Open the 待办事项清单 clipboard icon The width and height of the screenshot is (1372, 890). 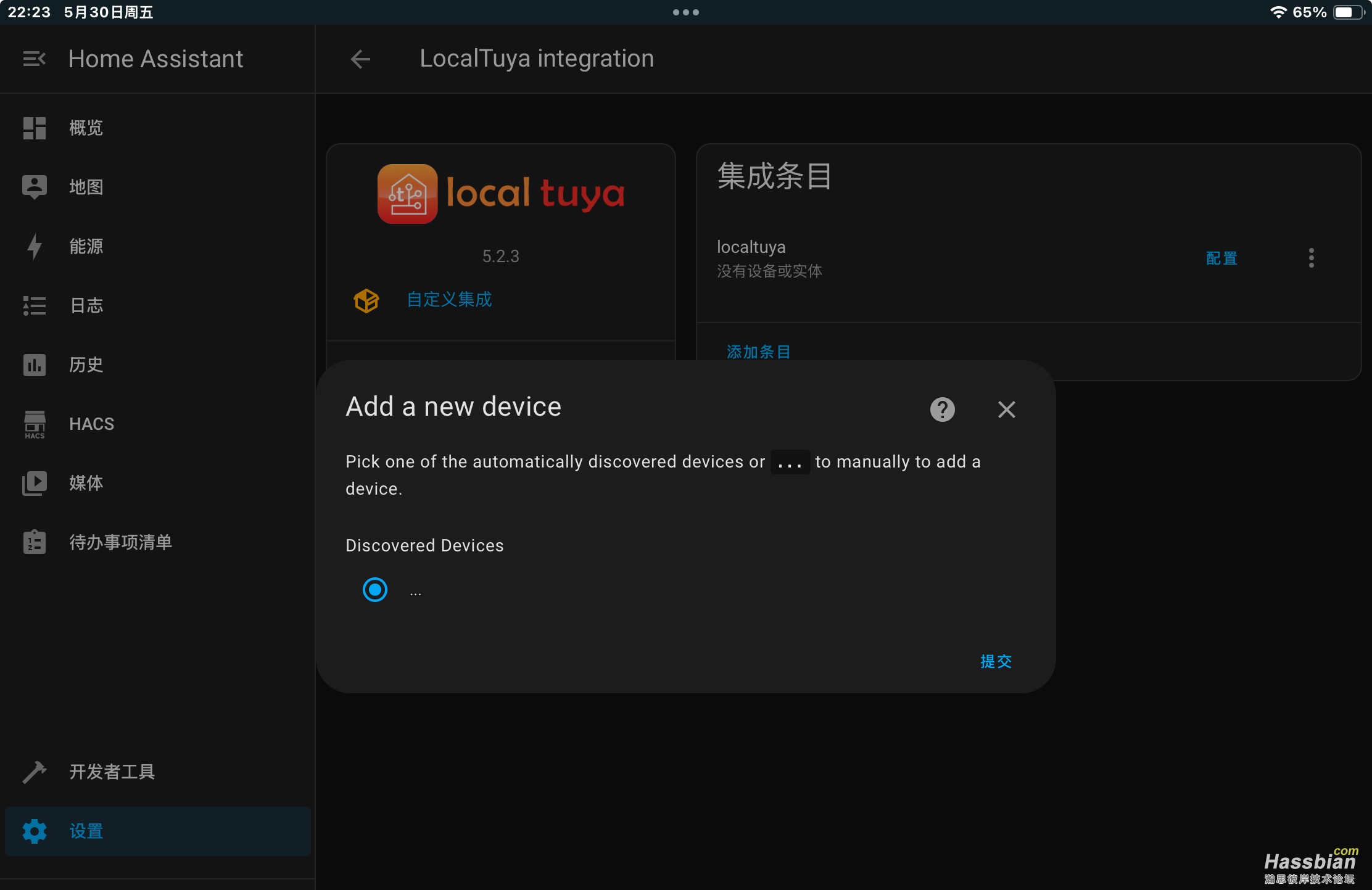(x=35, y=542)
